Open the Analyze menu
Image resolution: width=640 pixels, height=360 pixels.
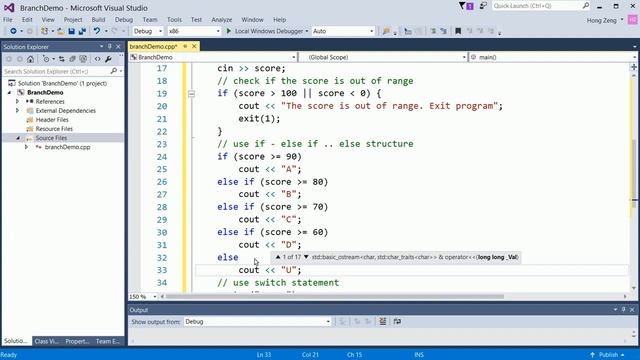coord(222,20)
